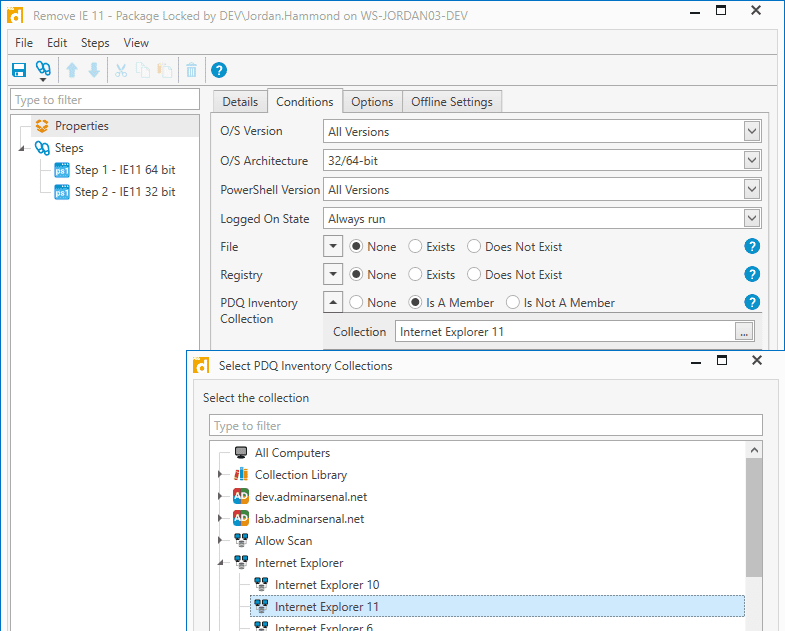
Task: Click the PDQ Inventory Collection help icon
Action: pyautogui.click(x=751, y=302)
